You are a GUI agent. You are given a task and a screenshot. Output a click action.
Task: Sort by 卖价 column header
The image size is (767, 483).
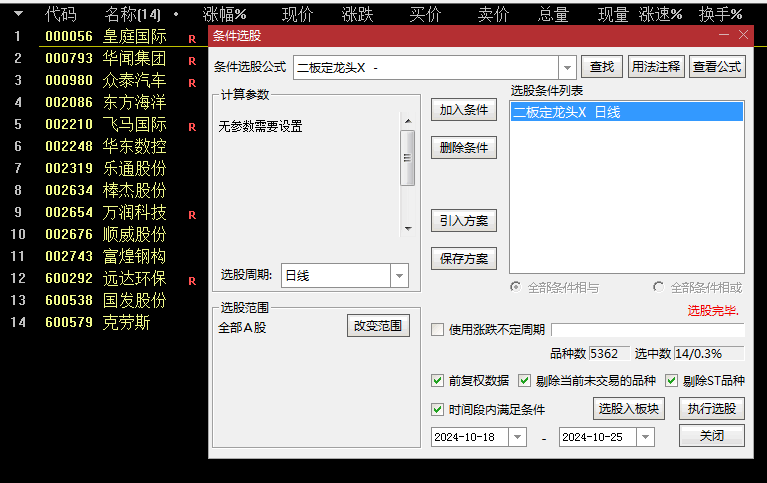click(x=494, y=14)
